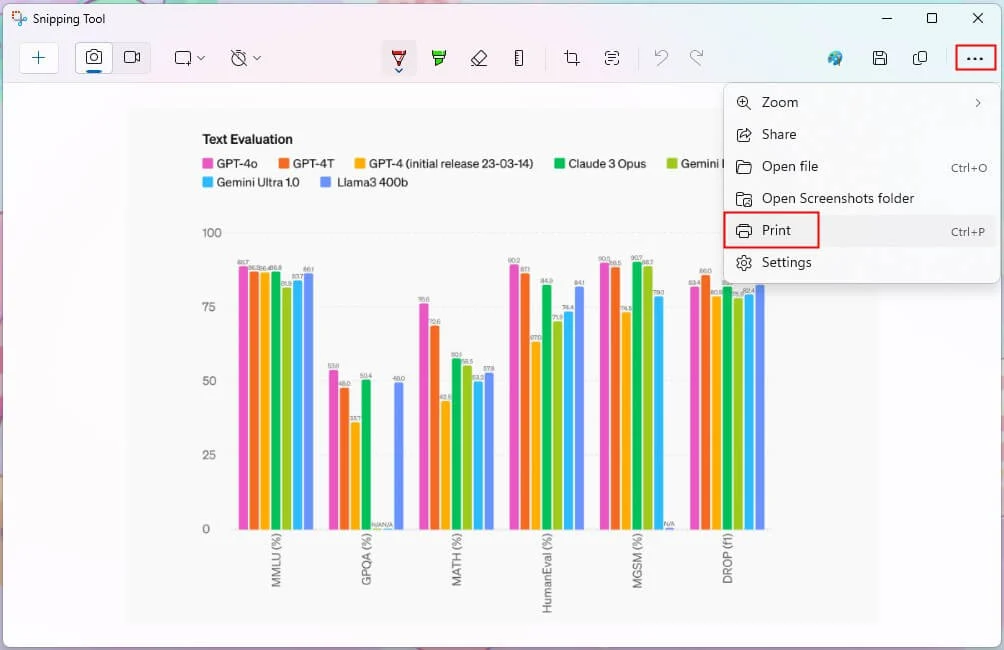Click the Text Evaluation chart title
The height and width of the screenshot is (650, 1004).
[247, 139]
